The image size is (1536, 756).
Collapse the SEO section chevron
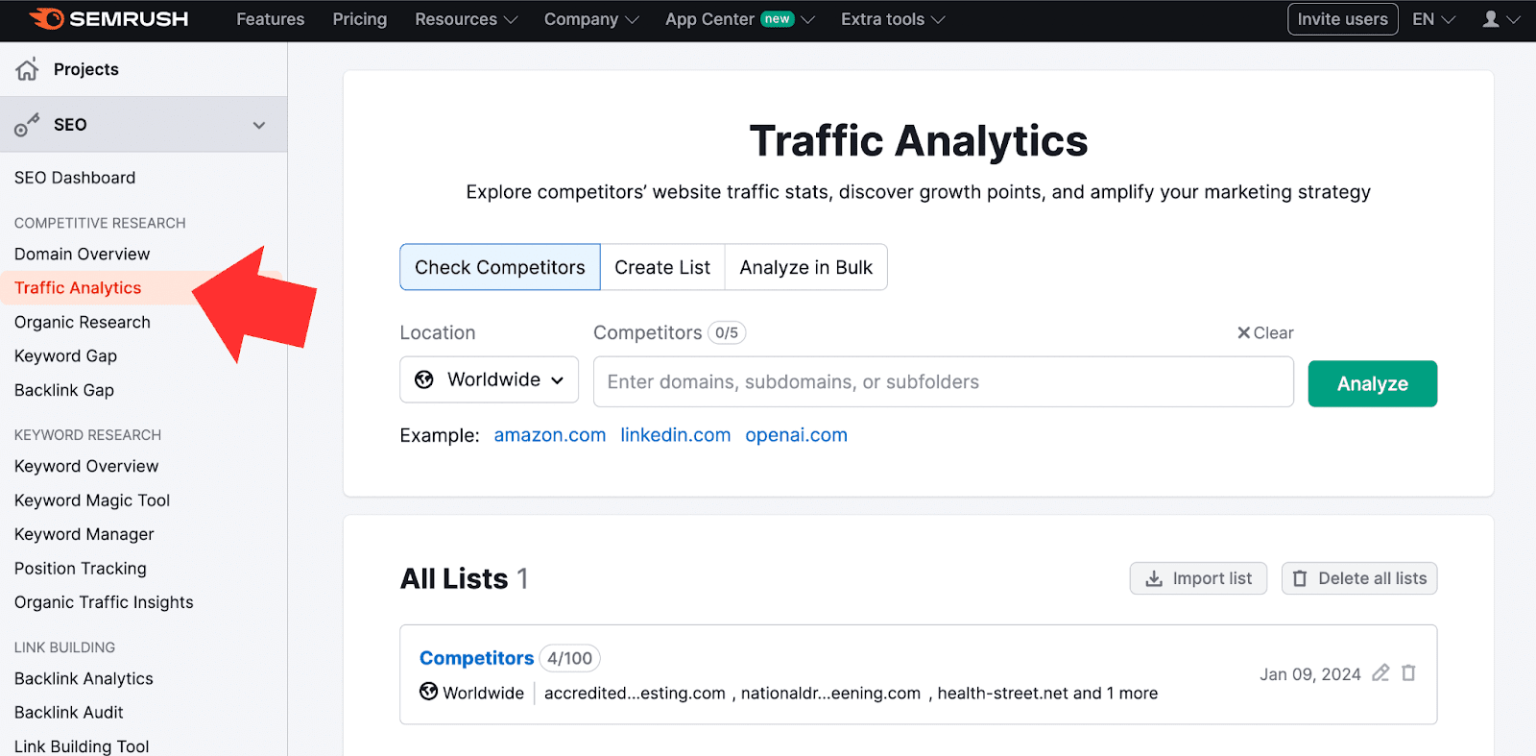[259, 125]
